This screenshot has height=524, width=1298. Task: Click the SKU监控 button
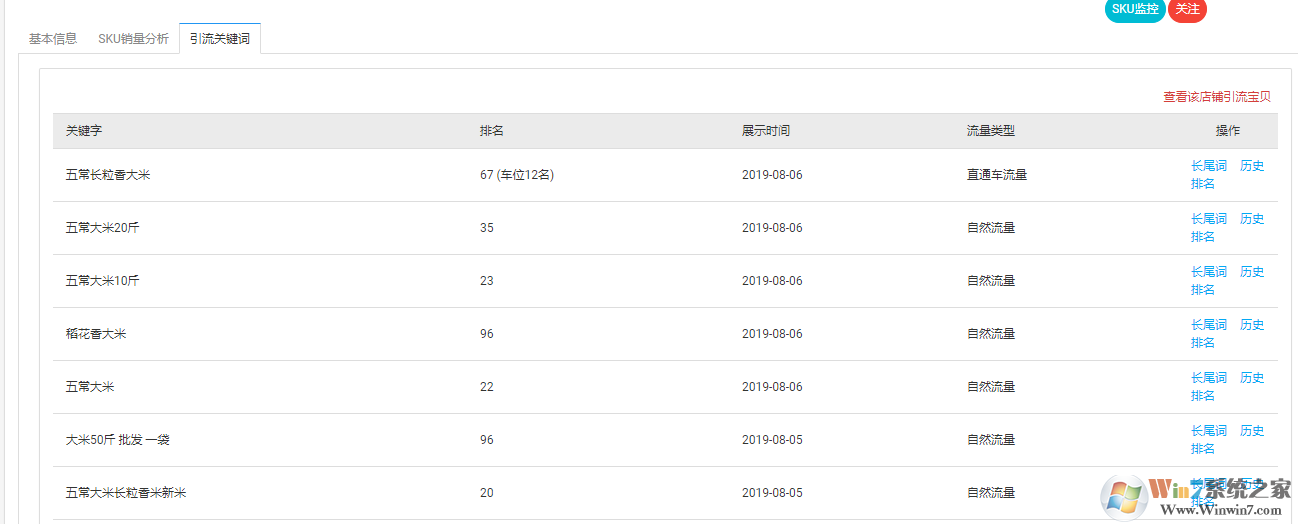(1135, 9)
